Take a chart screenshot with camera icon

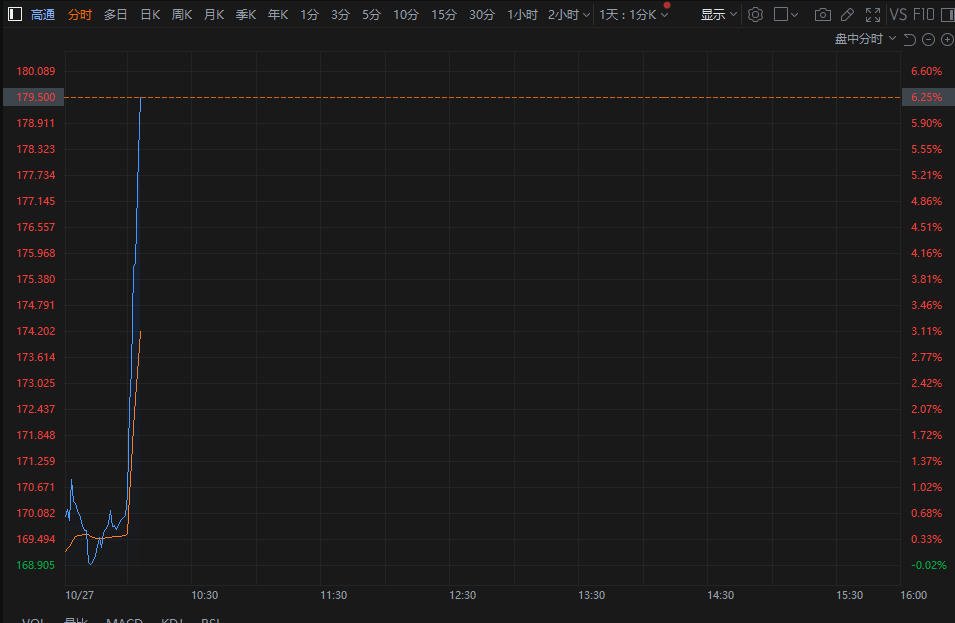click(822, 15)
